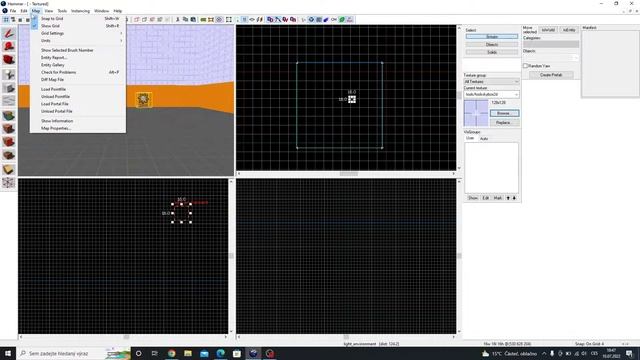Switch to the Auto VisGroups tab
640x360 pixels.
click(484, 139)
